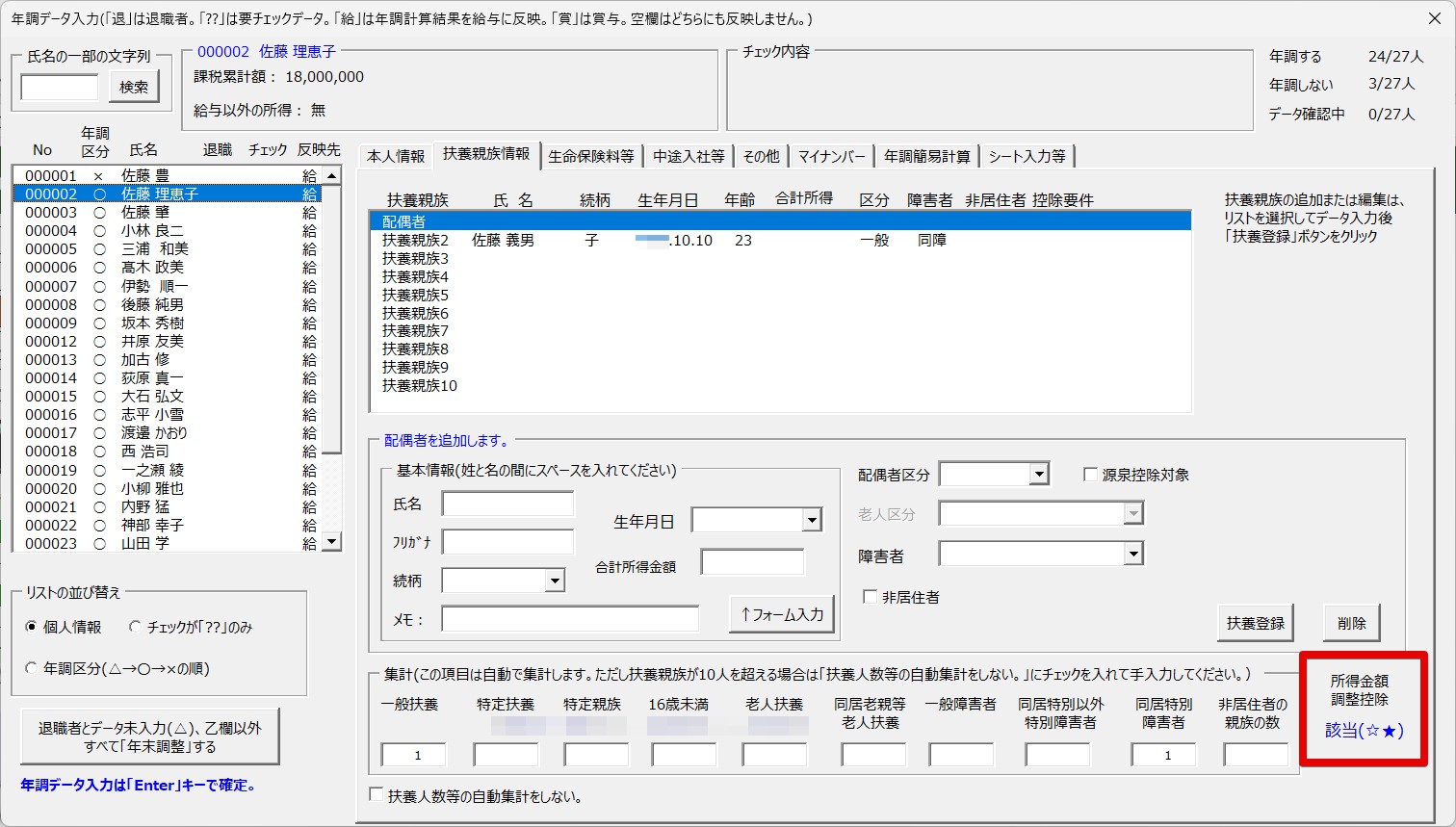
Task: Click the ↑フォーム入力 button
Action: tap(781, 614)
